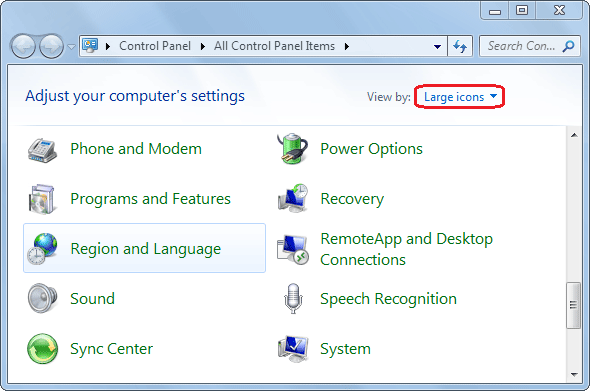Viewport: 590px width, 391px height.
Task: Open the RemoteApp and Desktop Connections icon
Action: [x=293, y=249]
